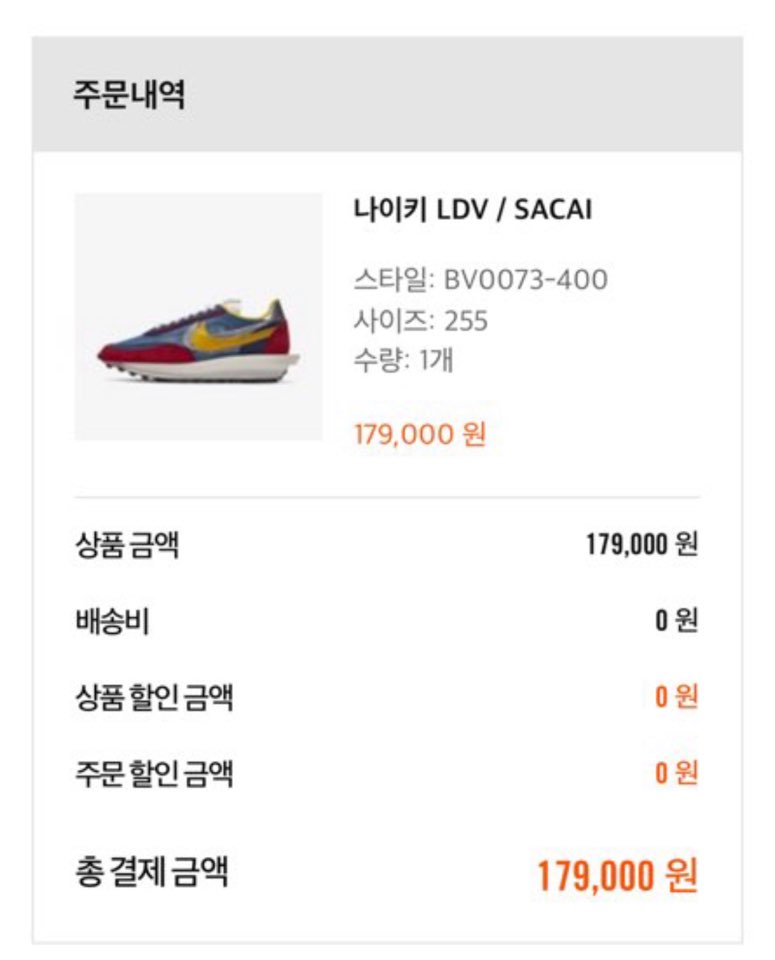Click the 상품 금액 value 179,000 원
Viewport: 775px width, 960px height.
(642, 544)
